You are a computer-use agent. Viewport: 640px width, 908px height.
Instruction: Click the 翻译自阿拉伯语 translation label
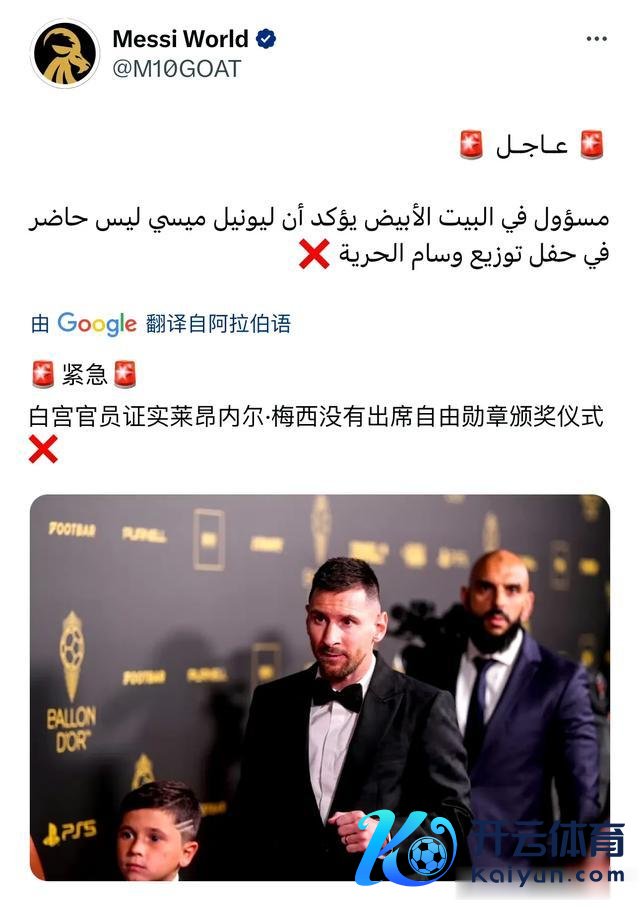[x=218, y=323]
